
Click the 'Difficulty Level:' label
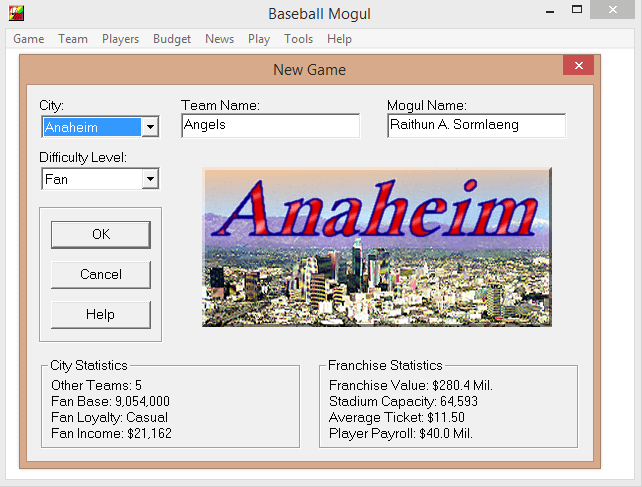(x=83, y=157)
